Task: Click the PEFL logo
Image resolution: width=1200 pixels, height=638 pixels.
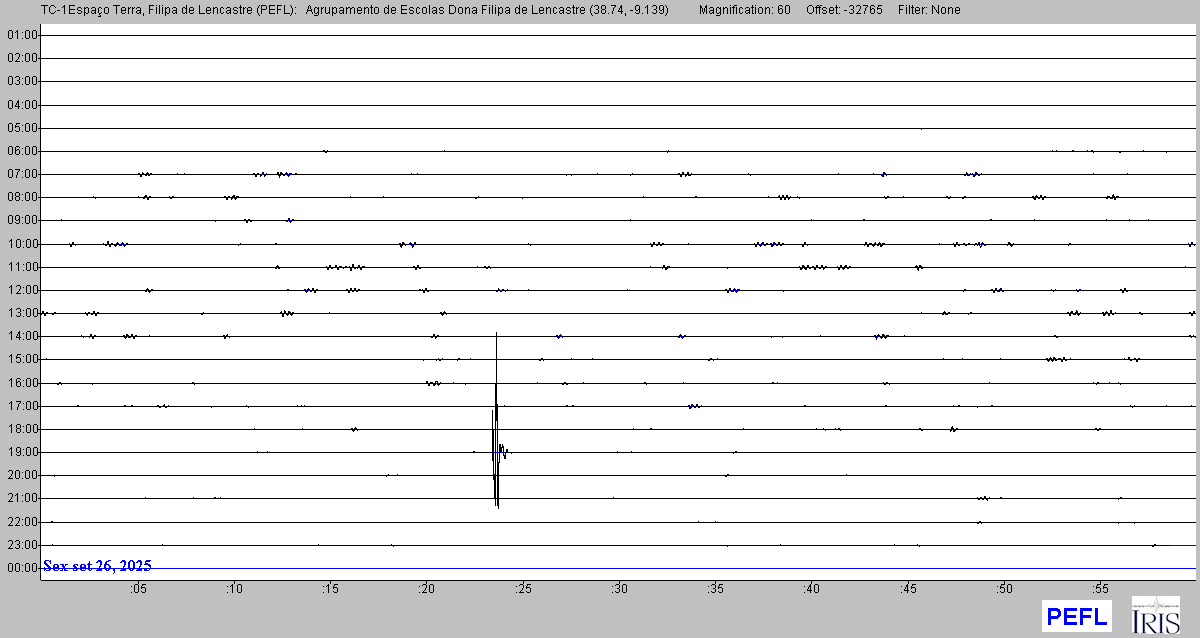Action: (1076, 616)
